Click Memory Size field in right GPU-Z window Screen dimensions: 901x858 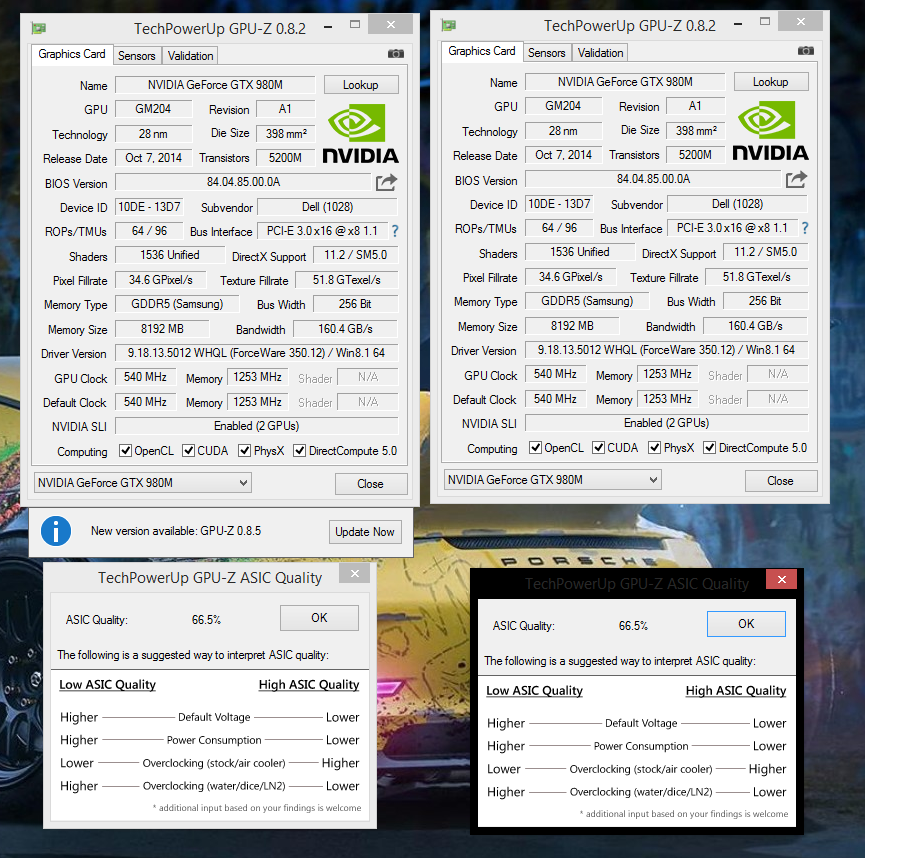click(x=572, y=326)
